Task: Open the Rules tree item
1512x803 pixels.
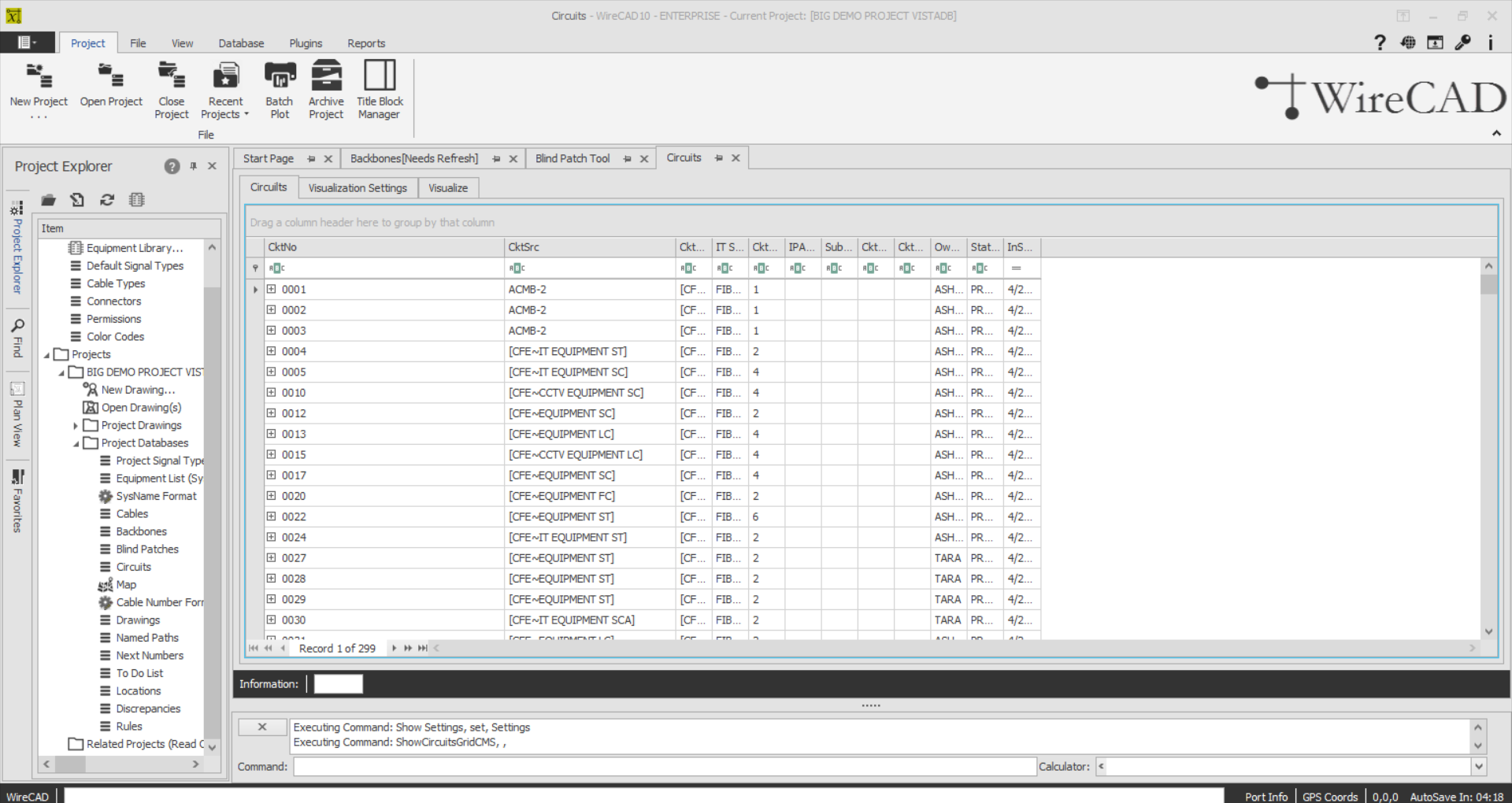Action: [128, 727]
